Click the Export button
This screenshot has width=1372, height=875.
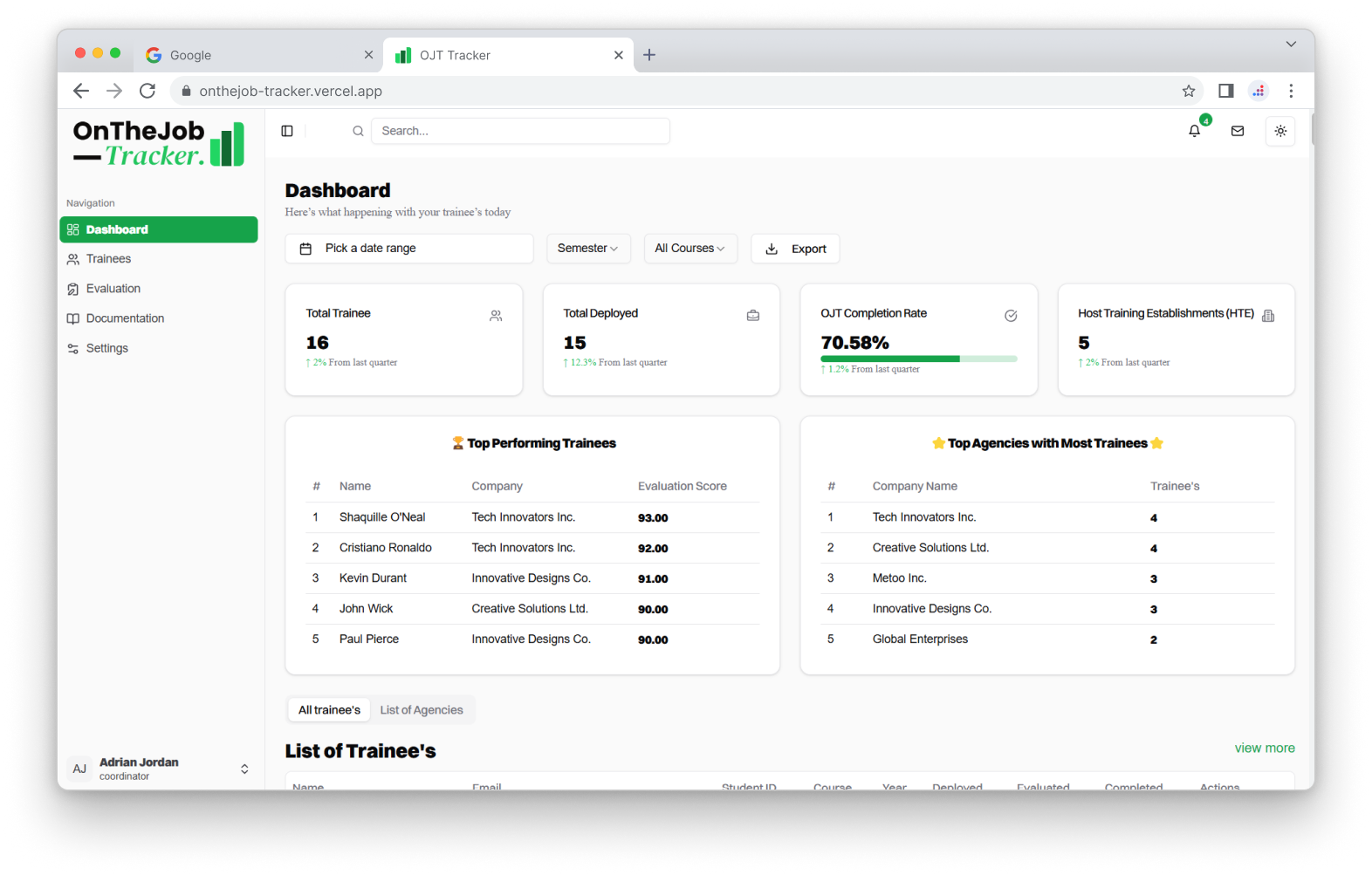click(795, 249)
